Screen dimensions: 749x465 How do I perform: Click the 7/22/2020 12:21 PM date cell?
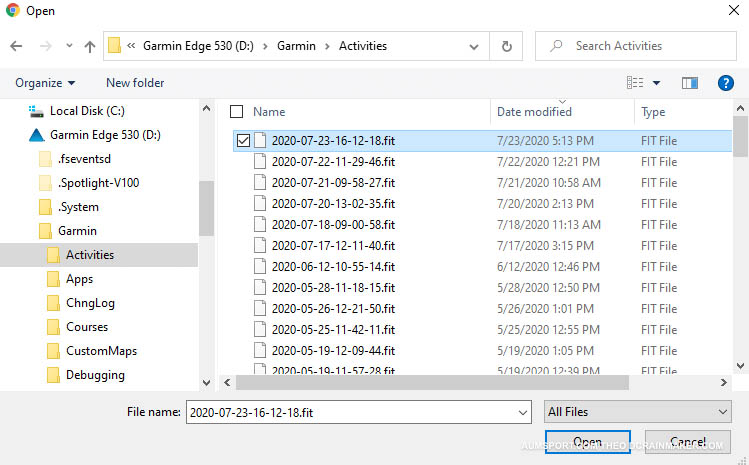[548, 162]
